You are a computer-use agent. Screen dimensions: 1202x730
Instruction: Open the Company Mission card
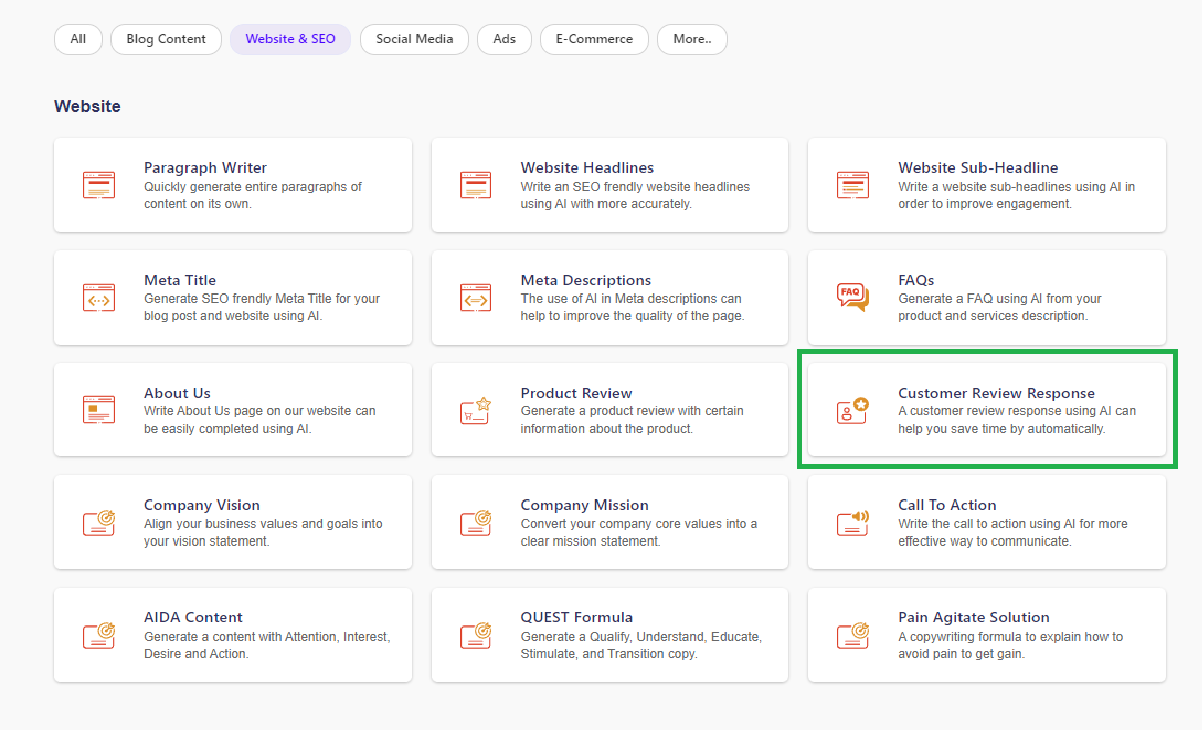point(609,522)
